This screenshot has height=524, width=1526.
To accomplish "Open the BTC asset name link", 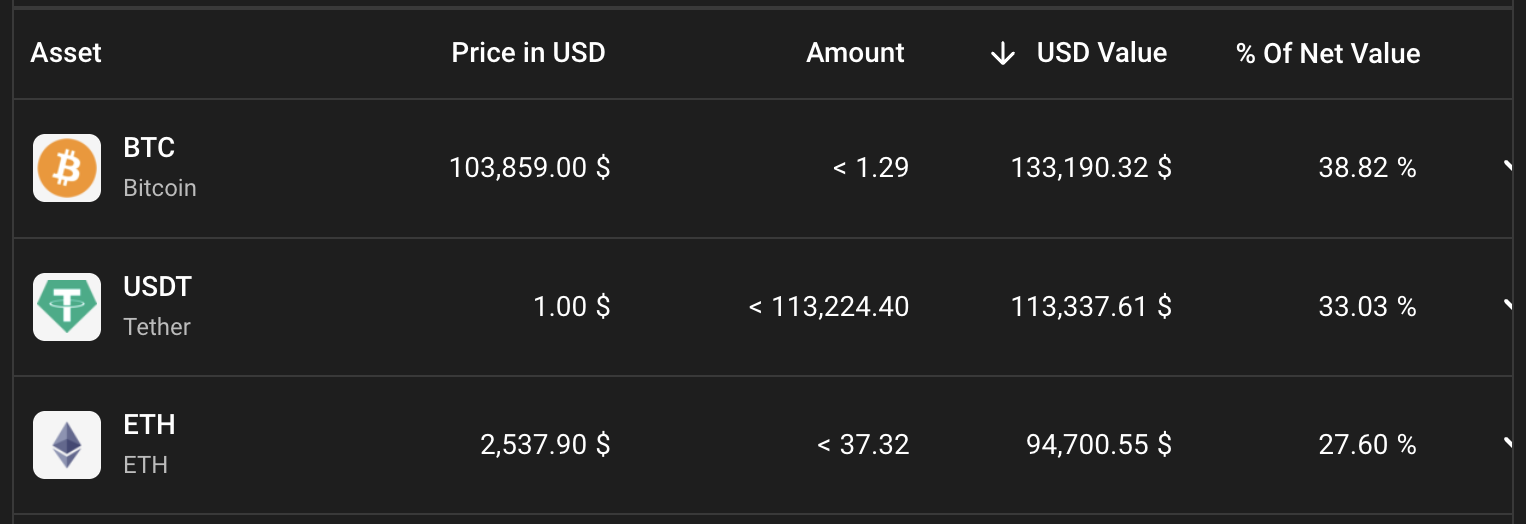I will click(149, 148).
